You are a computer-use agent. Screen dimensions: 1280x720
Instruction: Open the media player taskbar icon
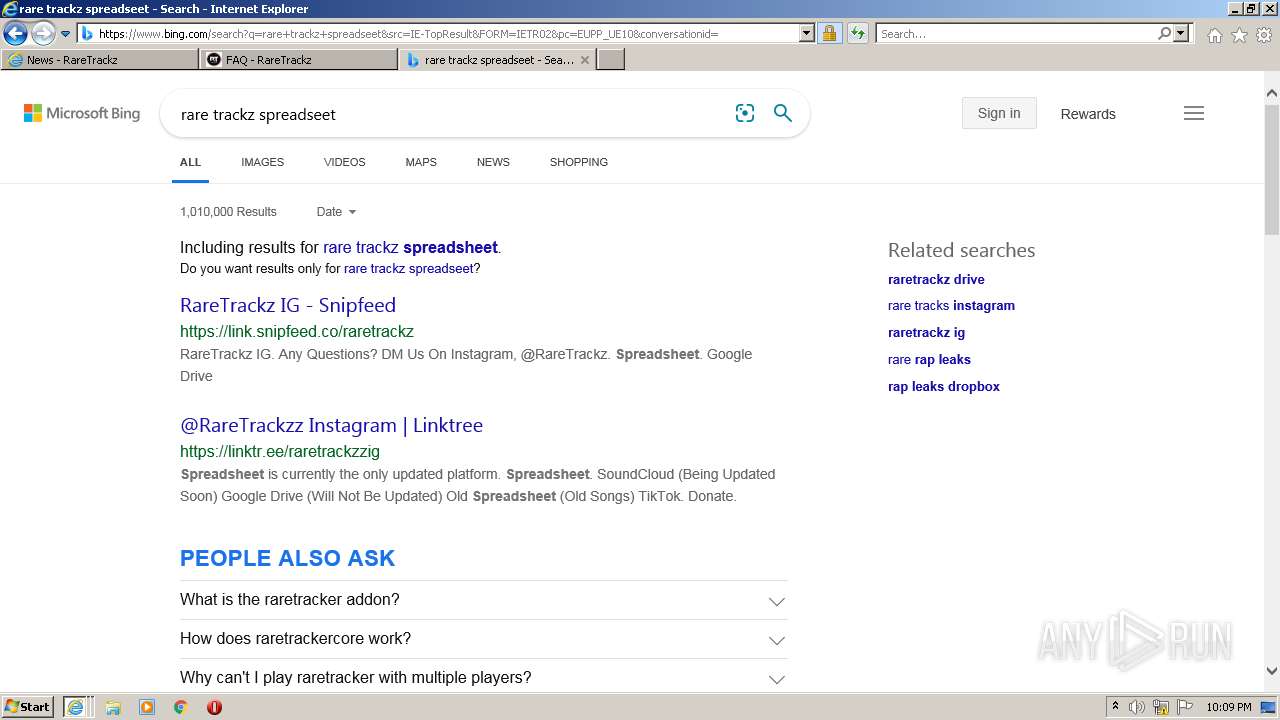[147, 707]
